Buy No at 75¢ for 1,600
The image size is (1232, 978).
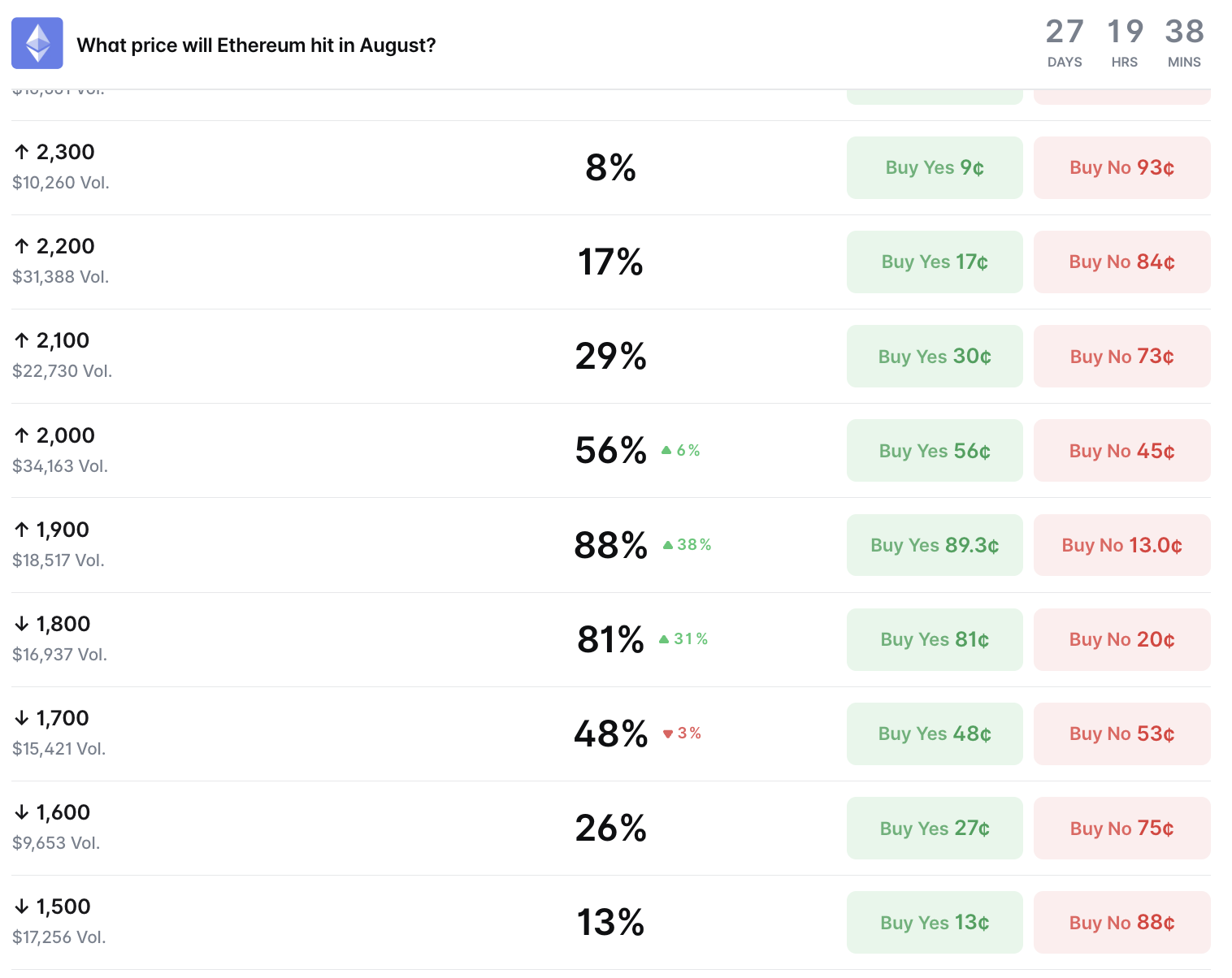coord(1122,828)
